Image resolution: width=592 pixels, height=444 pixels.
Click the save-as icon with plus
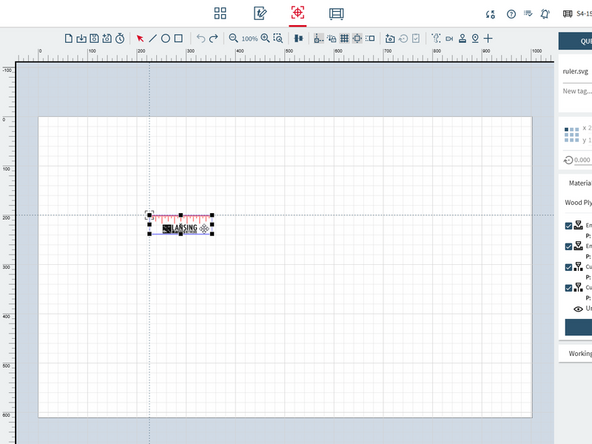coord(107,38)
